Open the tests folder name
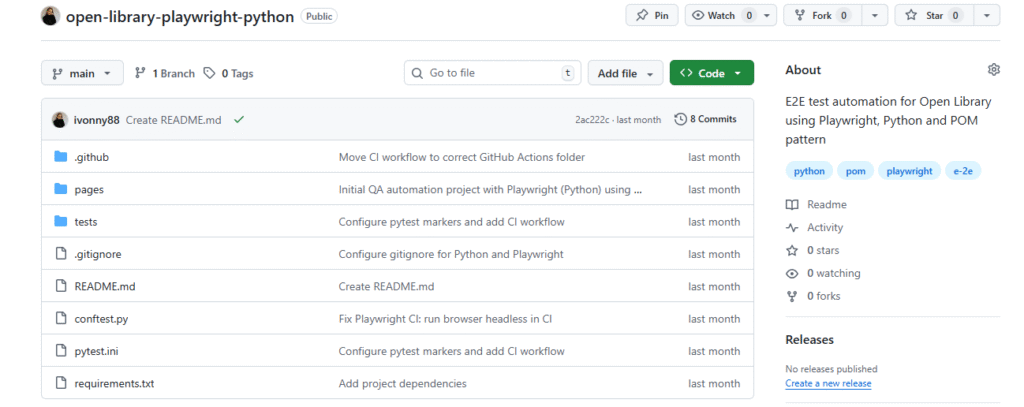This screenshot has width=1024, height=407. [x=86, y=221]
